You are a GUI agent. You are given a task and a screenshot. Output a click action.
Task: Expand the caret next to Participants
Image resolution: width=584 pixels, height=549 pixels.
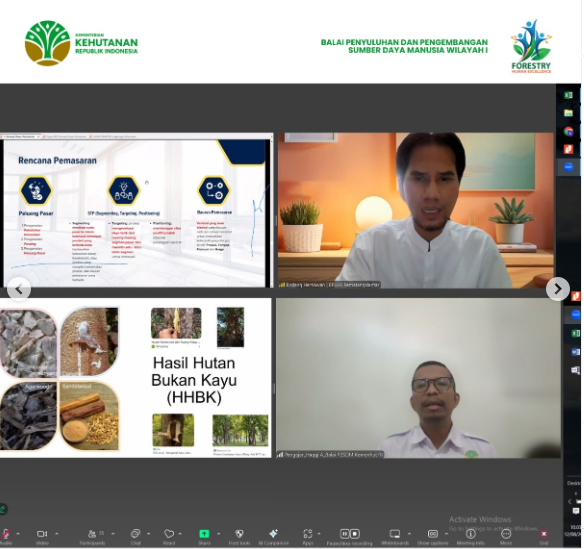(x=113, y=534)
